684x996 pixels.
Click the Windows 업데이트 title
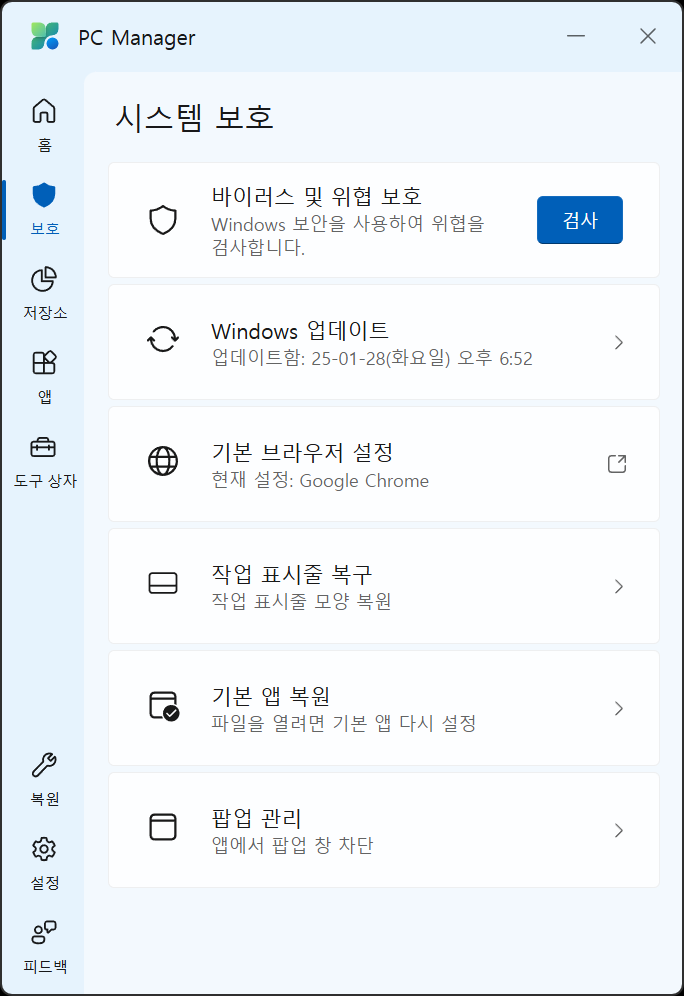(x=300, y=331)
